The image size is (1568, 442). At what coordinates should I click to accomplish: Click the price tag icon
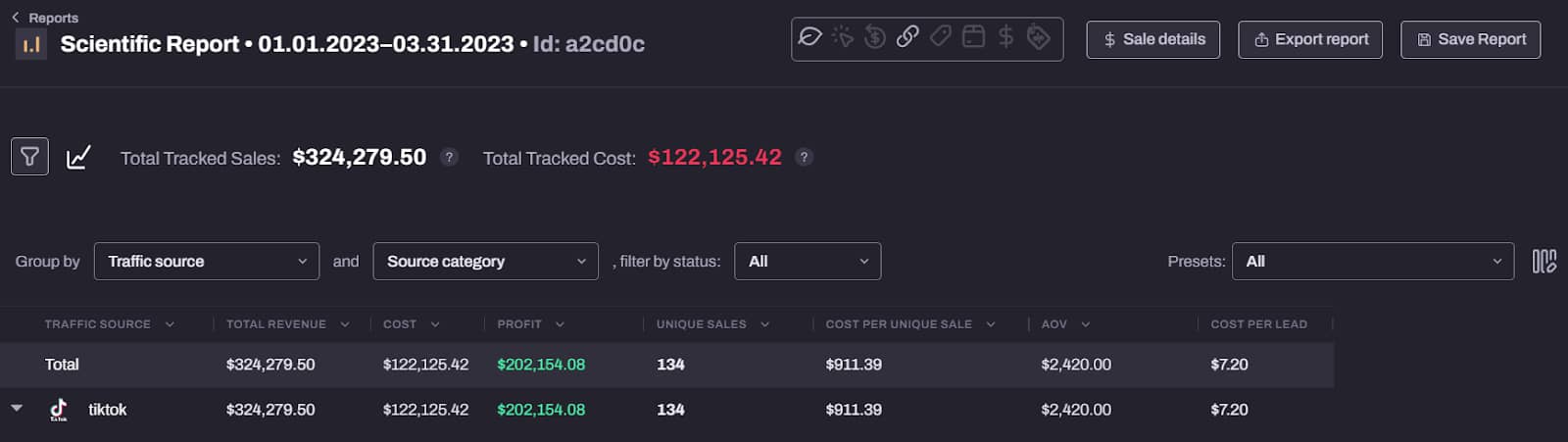tap(941, 37)
